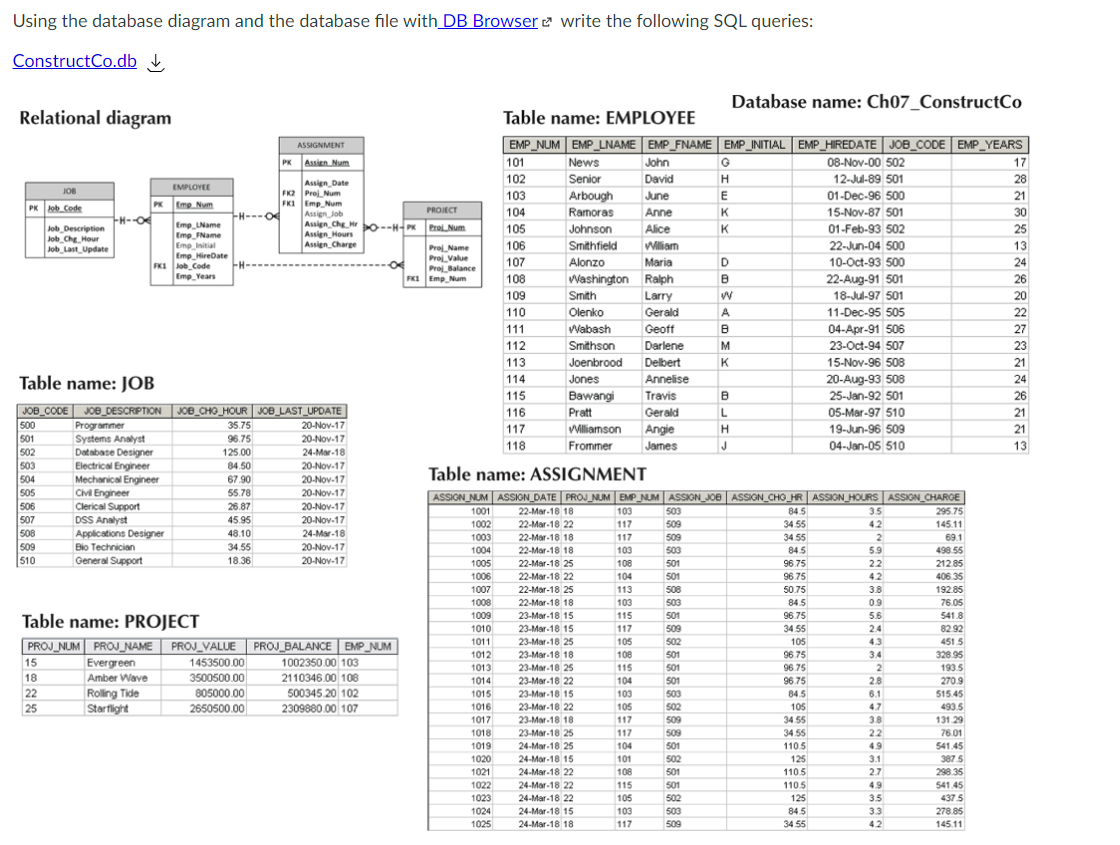Click the Relational diagram image
Screen dimensions: 1120x845
254,212
